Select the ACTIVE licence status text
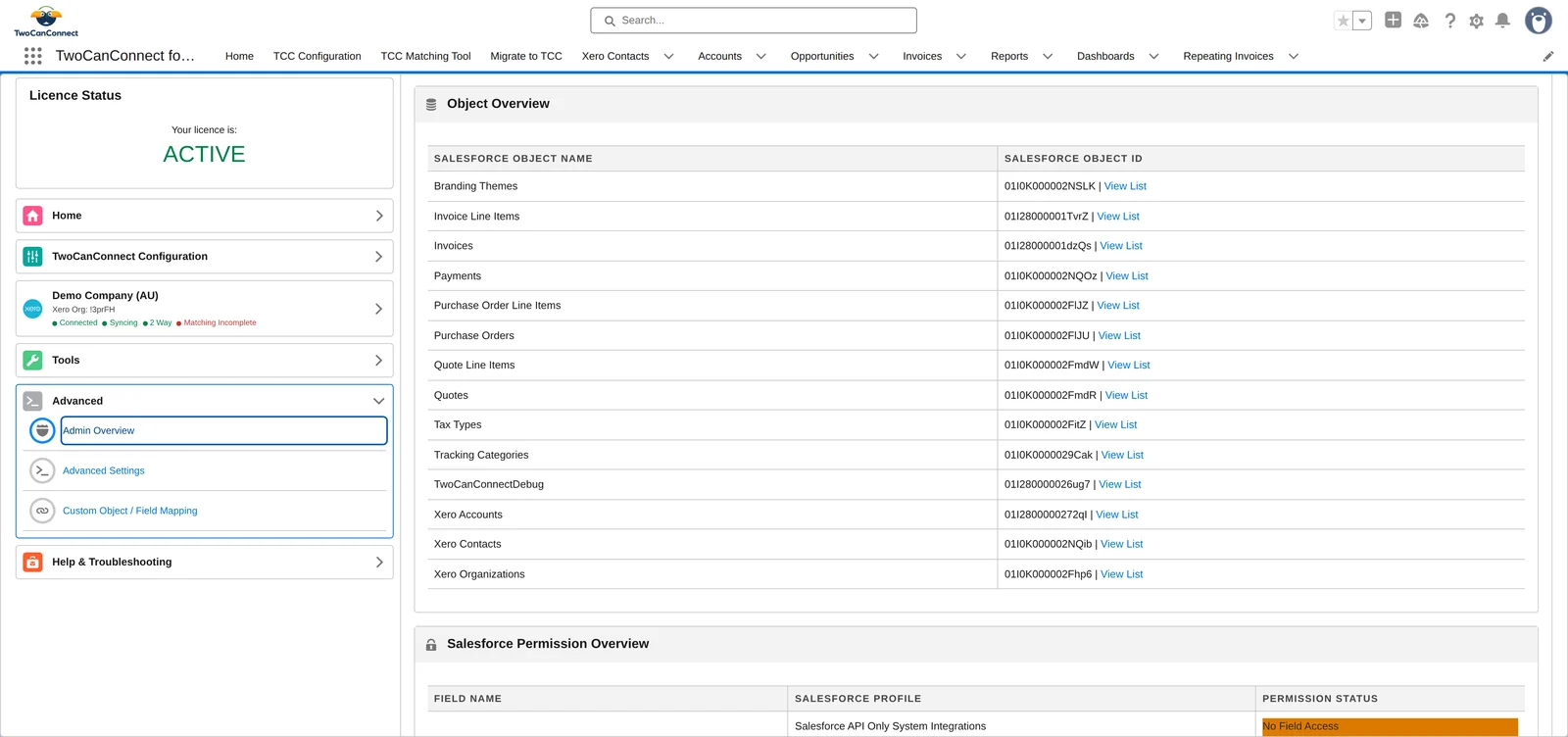 pyautogui.click(x=204, y=155)
